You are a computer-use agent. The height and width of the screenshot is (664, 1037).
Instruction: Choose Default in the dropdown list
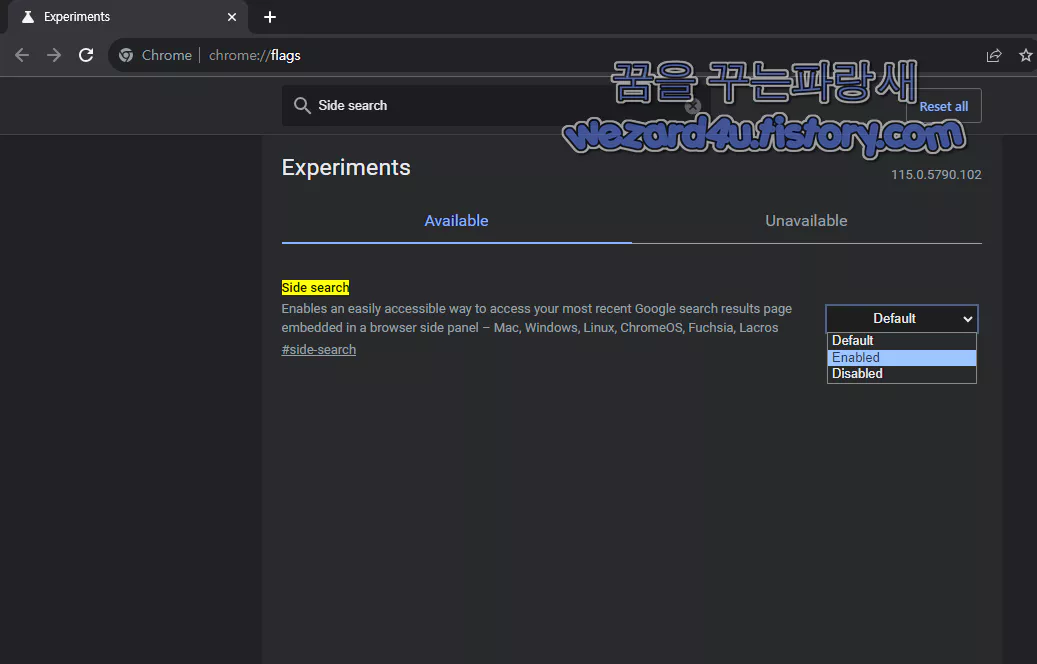(x=901, y=341)
